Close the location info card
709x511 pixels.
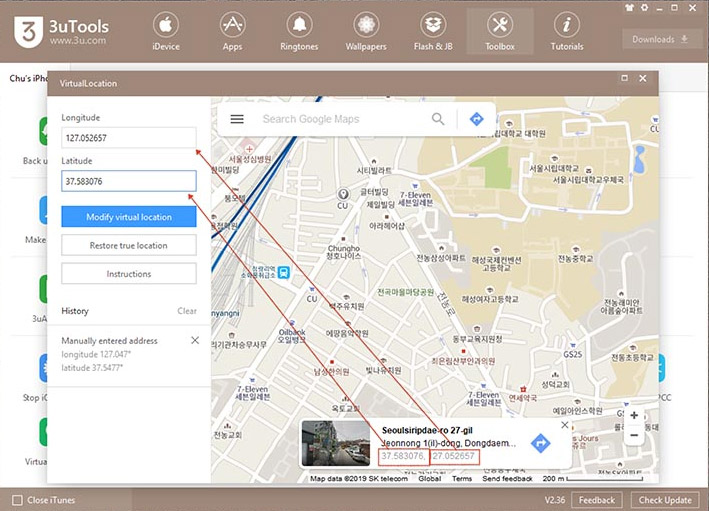pos(565,425)
